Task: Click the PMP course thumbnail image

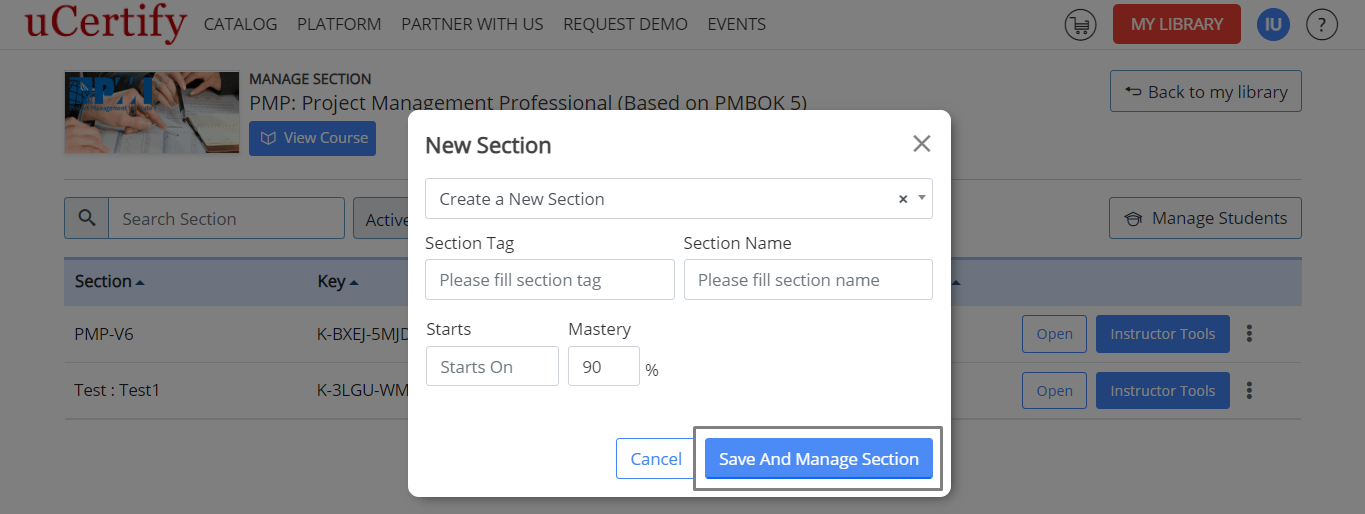Action: pyautogui.click(x=152, y=113)
